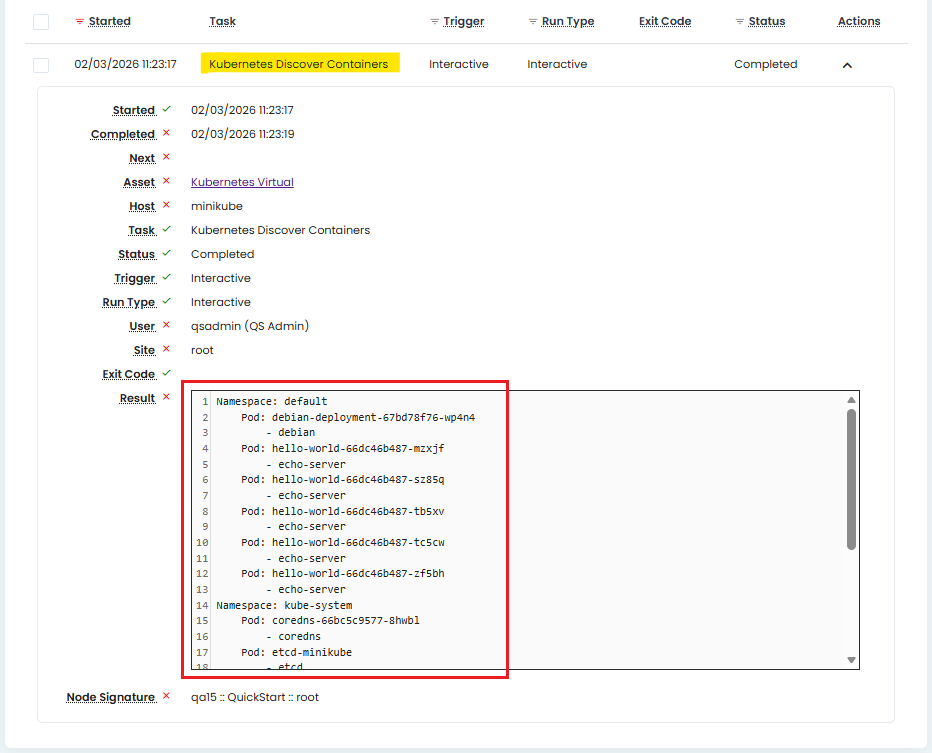This screenshot has width=932, height=753.
Task: Open the Status column filter icon
Action: coord(739,21)
